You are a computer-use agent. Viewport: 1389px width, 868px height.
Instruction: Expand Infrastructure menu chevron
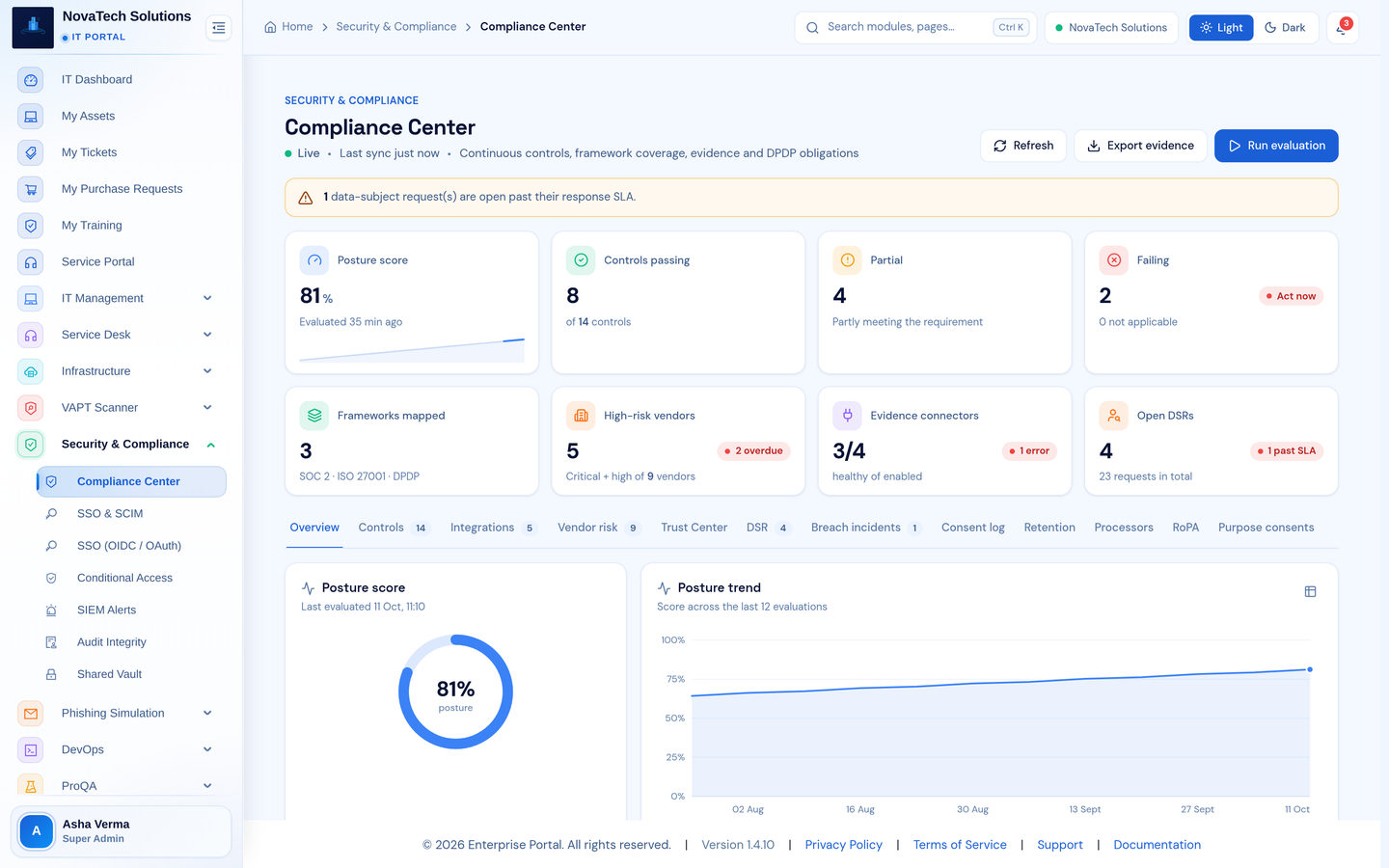pos(207,371)
